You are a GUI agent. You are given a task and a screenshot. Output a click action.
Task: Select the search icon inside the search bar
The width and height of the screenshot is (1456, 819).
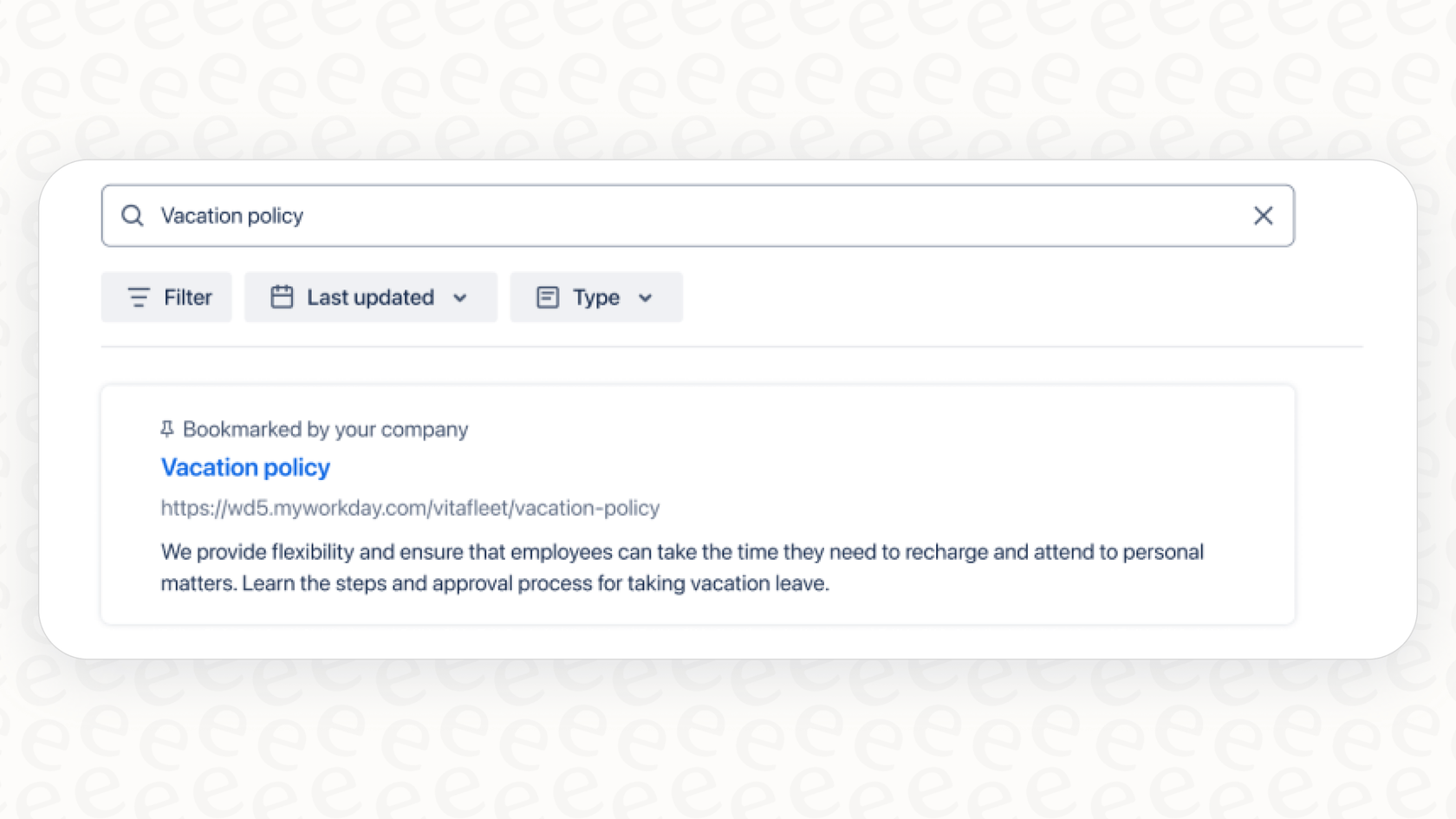point(132,215)
